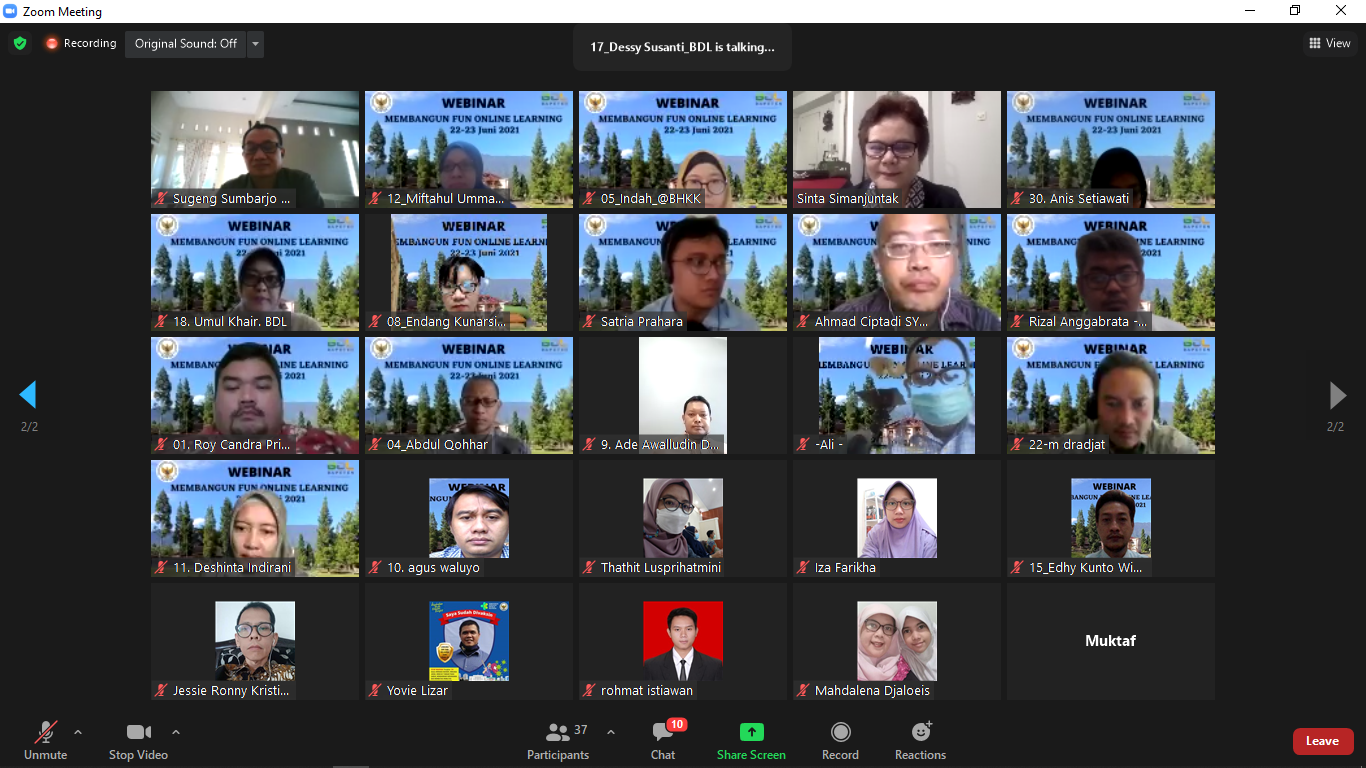Image resolution: width=1366 pixels, height=768 pixels.
Task: Unmute the microphone
Action: pyautogui.click(x=46, y=741)
